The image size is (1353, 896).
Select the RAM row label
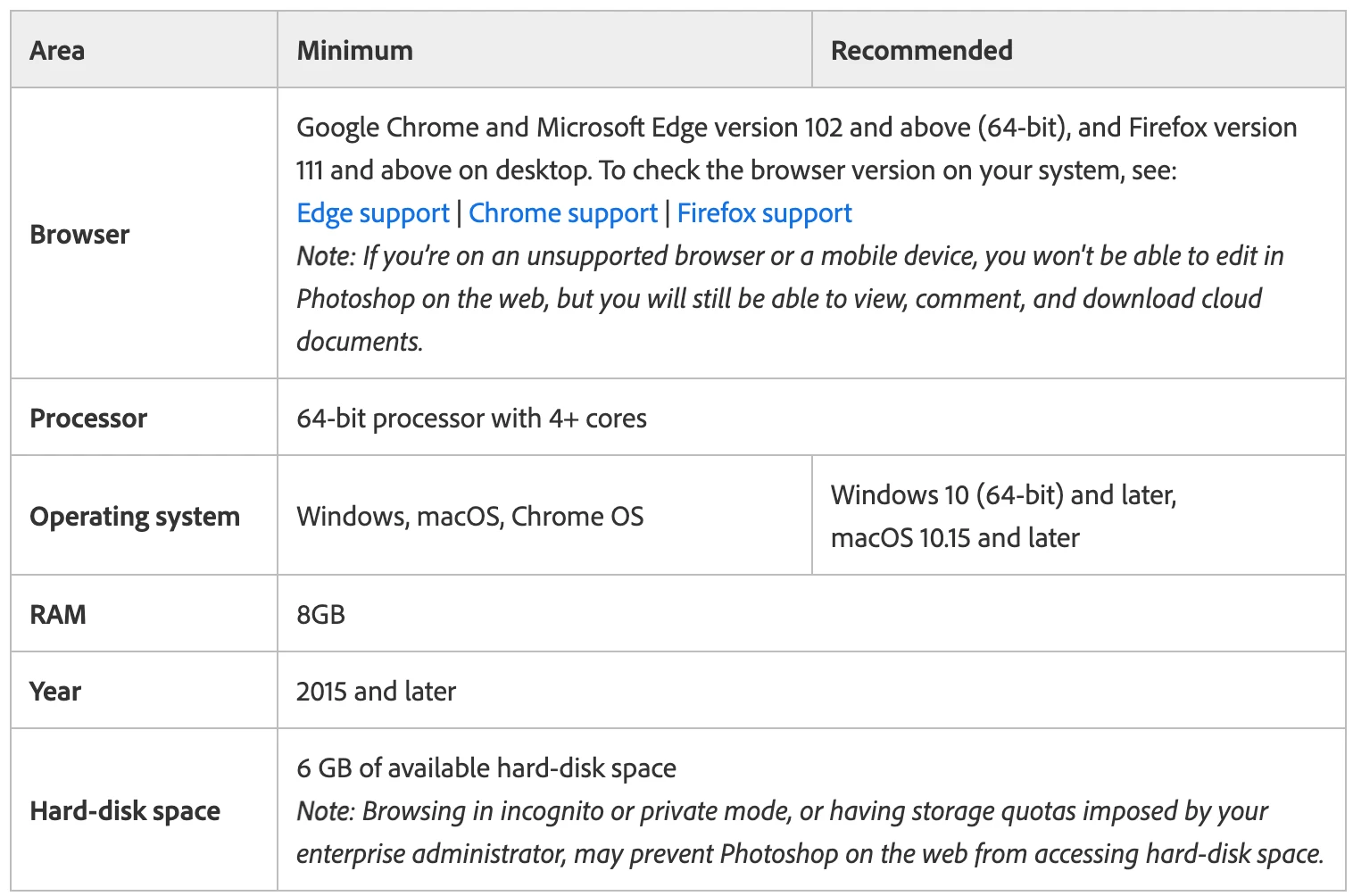58,615
